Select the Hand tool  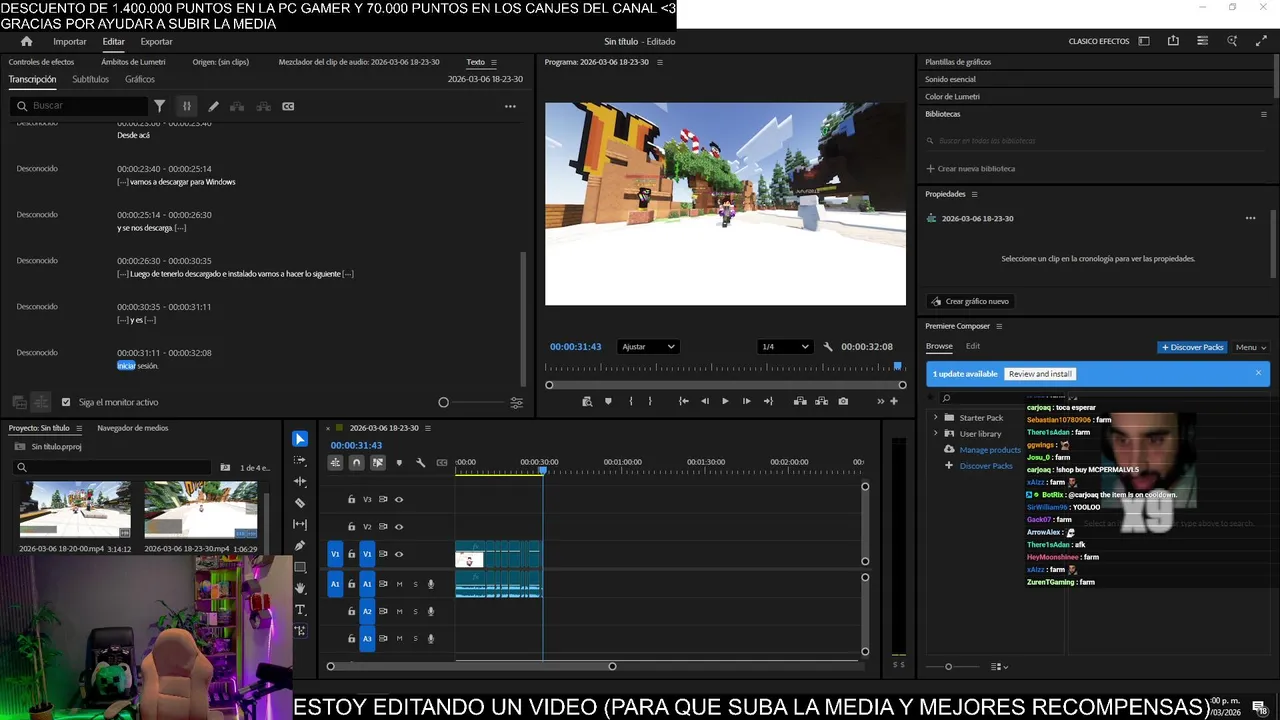[x=300, y=588]
